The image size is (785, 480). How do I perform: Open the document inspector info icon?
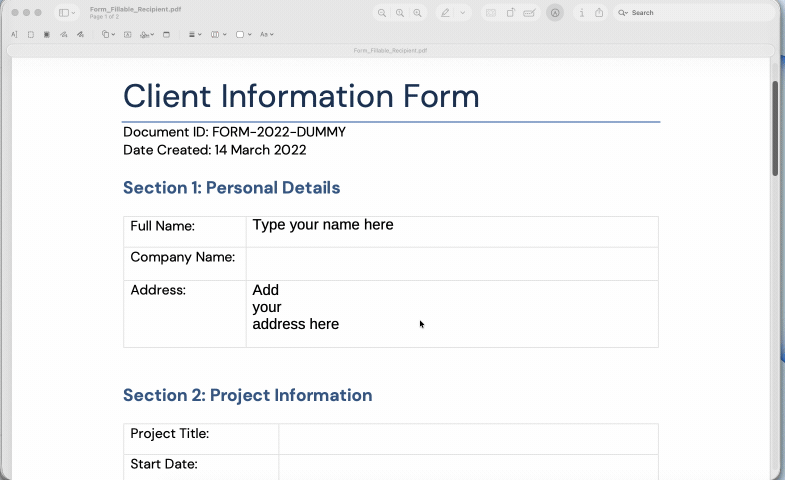(581, 13)
